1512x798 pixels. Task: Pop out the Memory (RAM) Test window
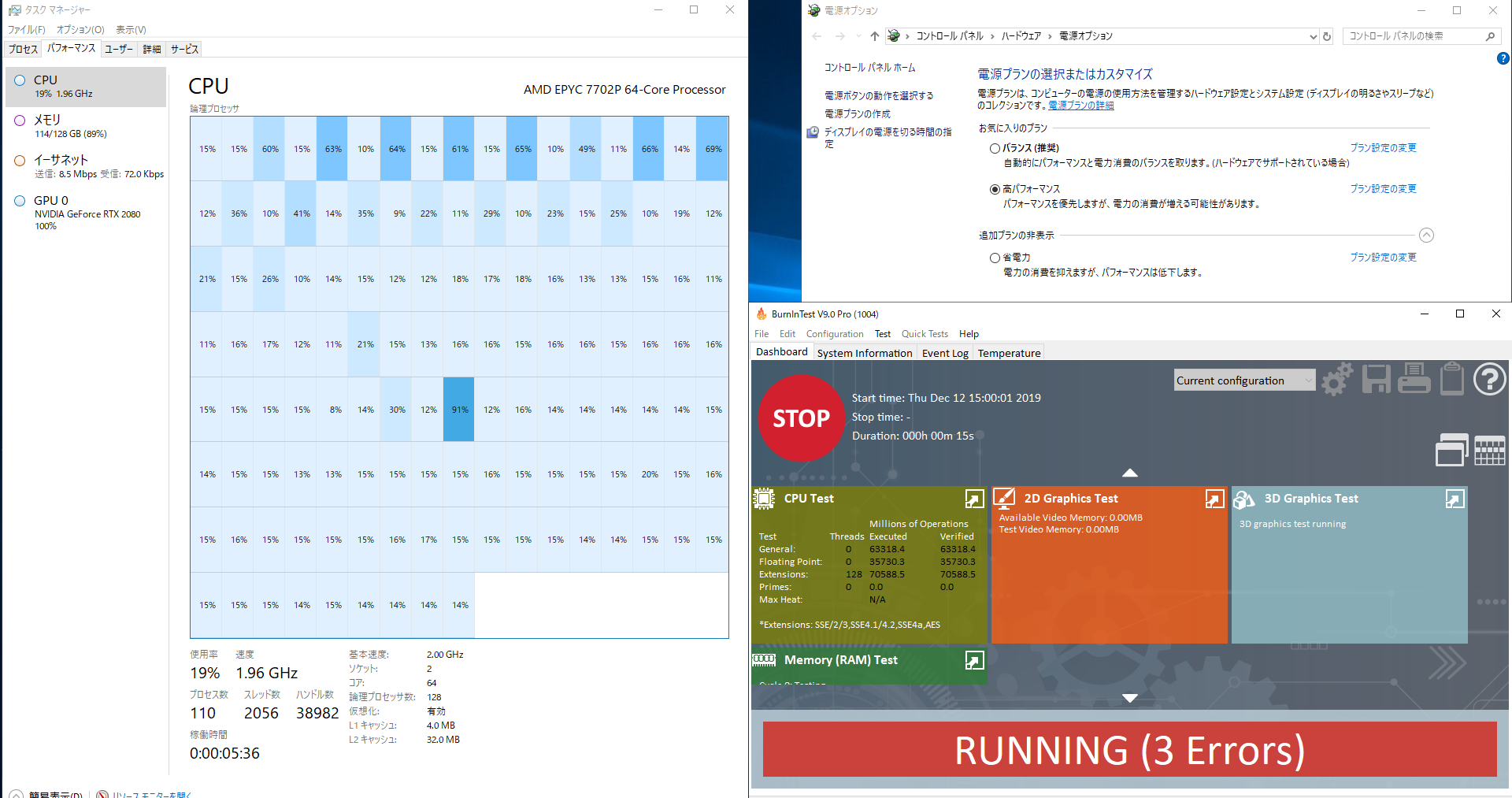[974, 660]
